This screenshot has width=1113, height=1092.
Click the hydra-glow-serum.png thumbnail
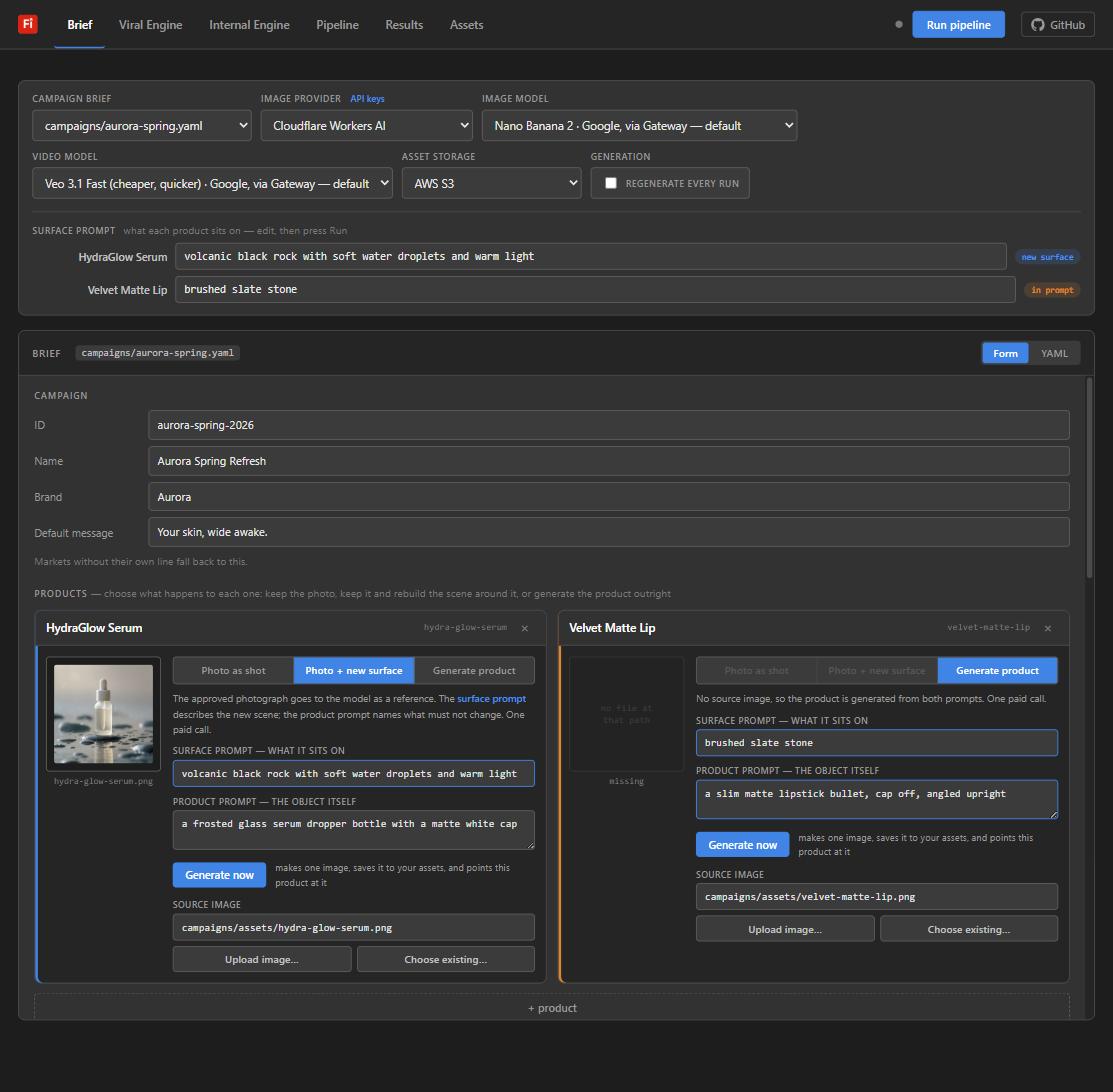click(x=104, y=714)
